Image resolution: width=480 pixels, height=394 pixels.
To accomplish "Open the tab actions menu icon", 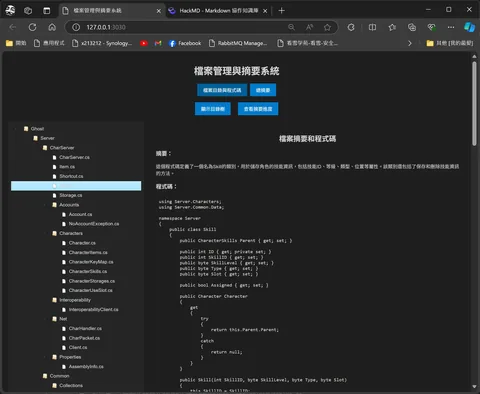I will click(x=47, y=11).
